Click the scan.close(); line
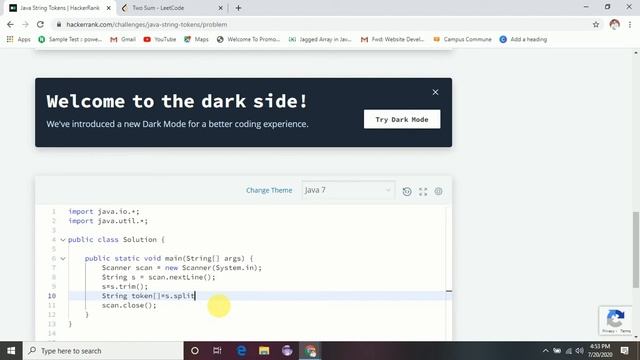This screenshot has width=640, height=360. tap(129, 305)
